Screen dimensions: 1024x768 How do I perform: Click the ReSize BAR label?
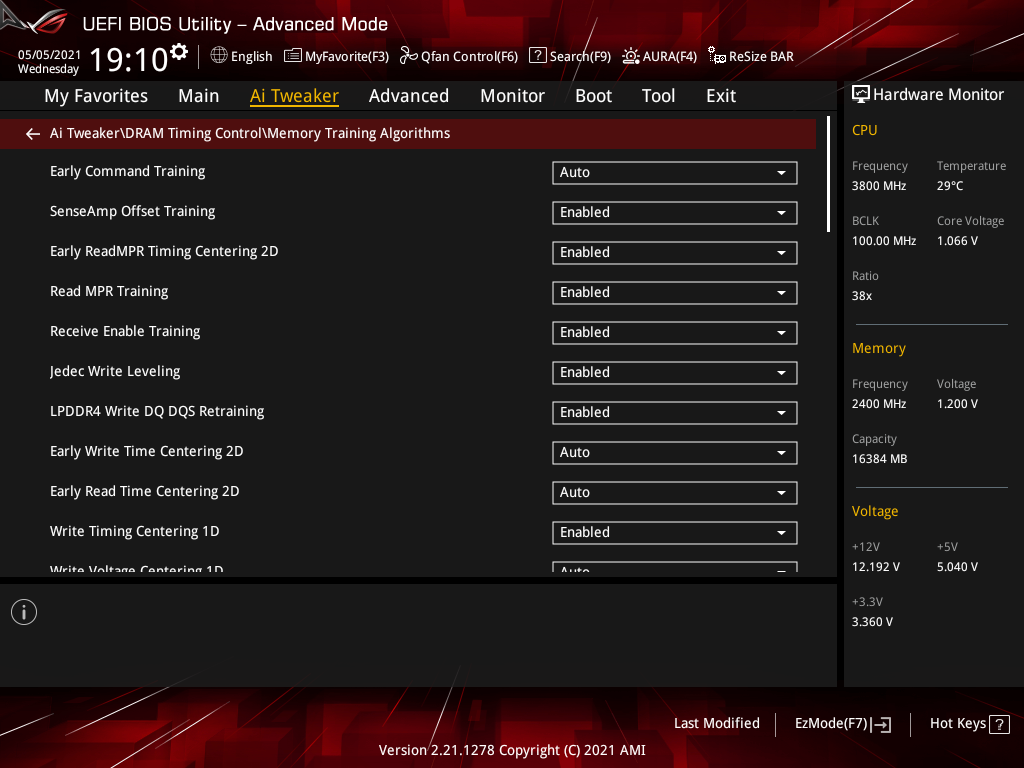(761, 57)
